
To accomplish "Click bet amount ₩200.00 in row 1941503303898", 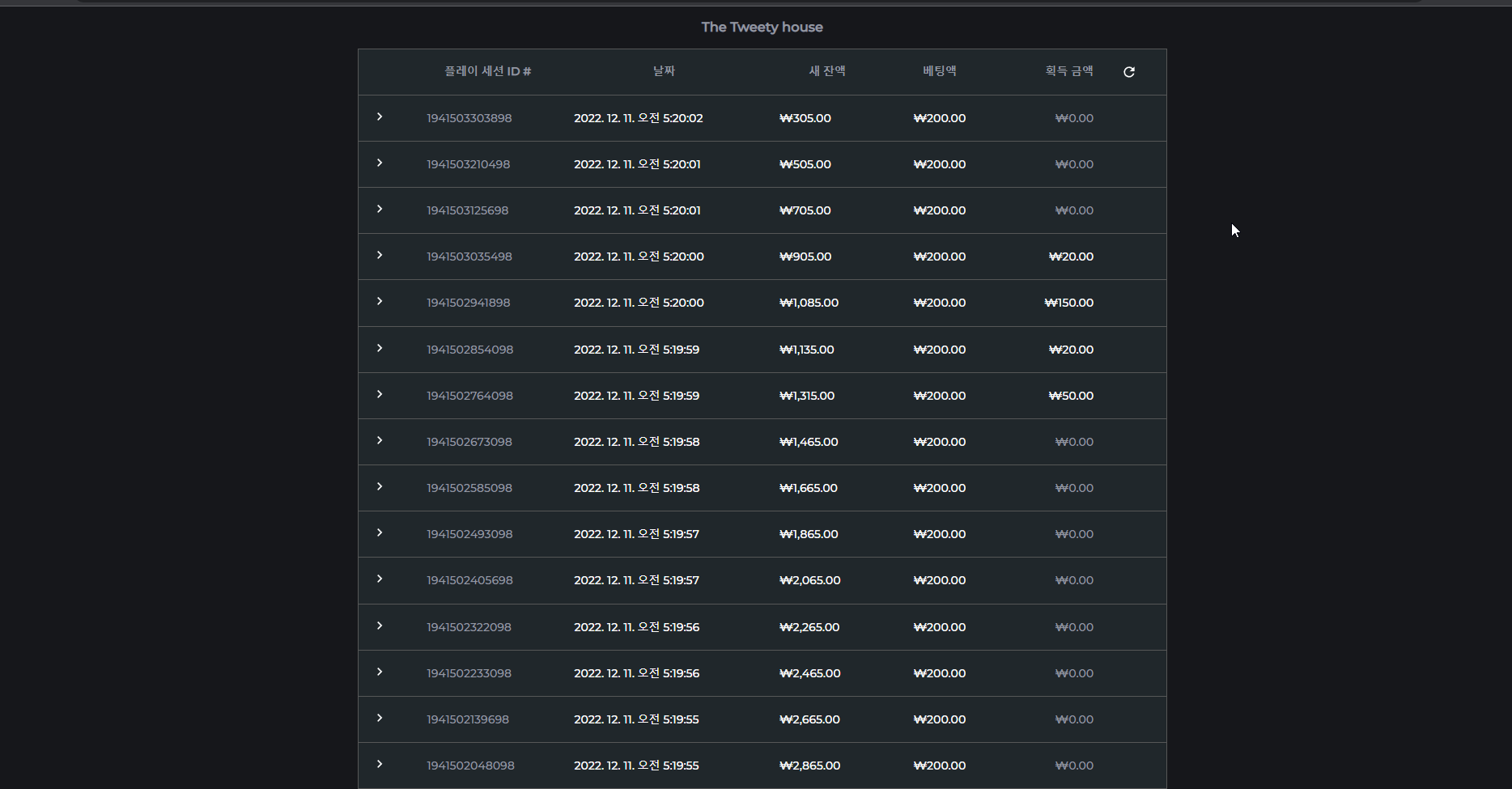I will tap(940, 118).
